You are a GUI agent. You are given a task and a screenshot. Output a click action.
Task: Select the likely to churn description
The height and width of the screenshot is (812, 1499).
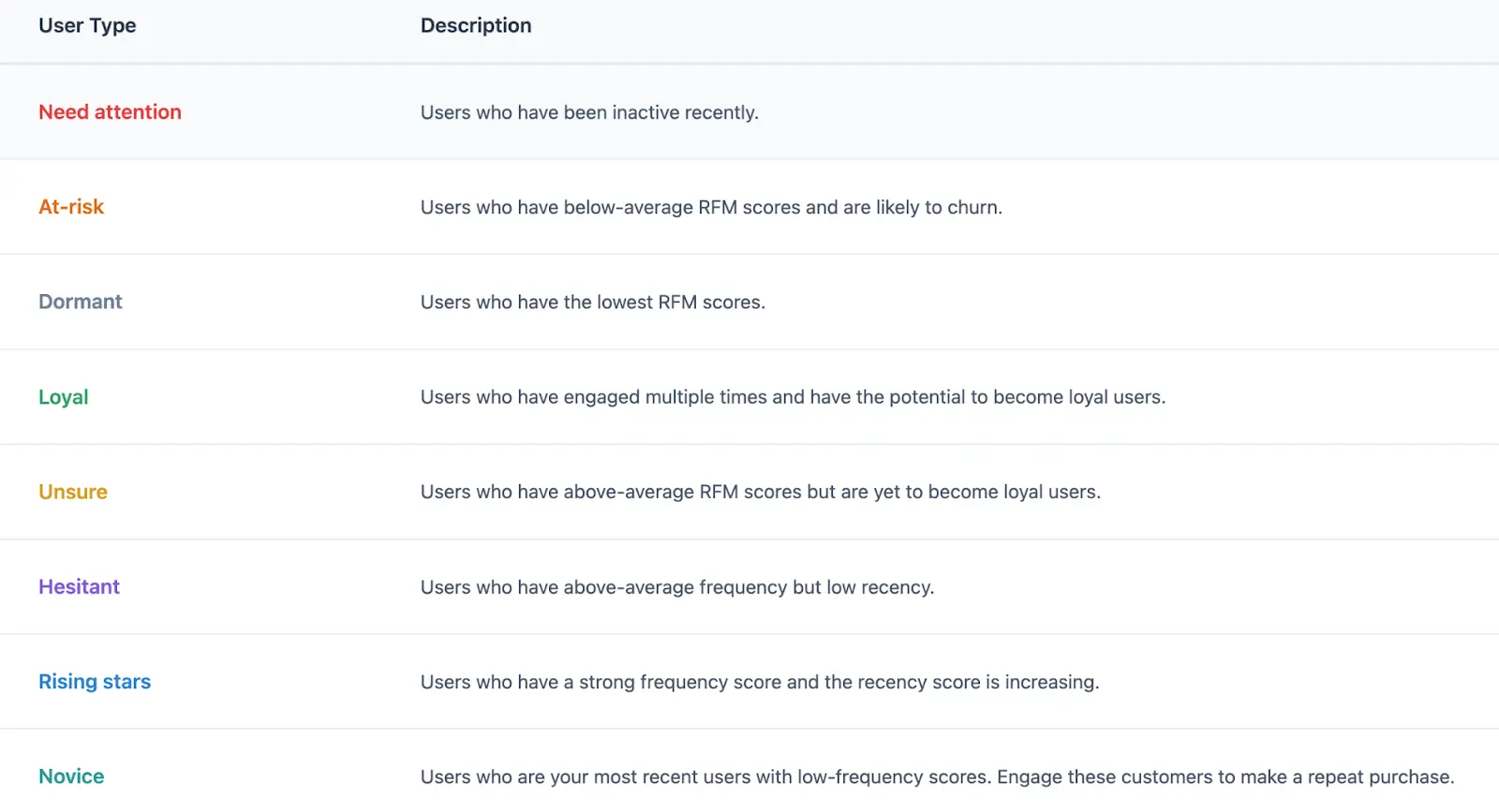[711, 208]
